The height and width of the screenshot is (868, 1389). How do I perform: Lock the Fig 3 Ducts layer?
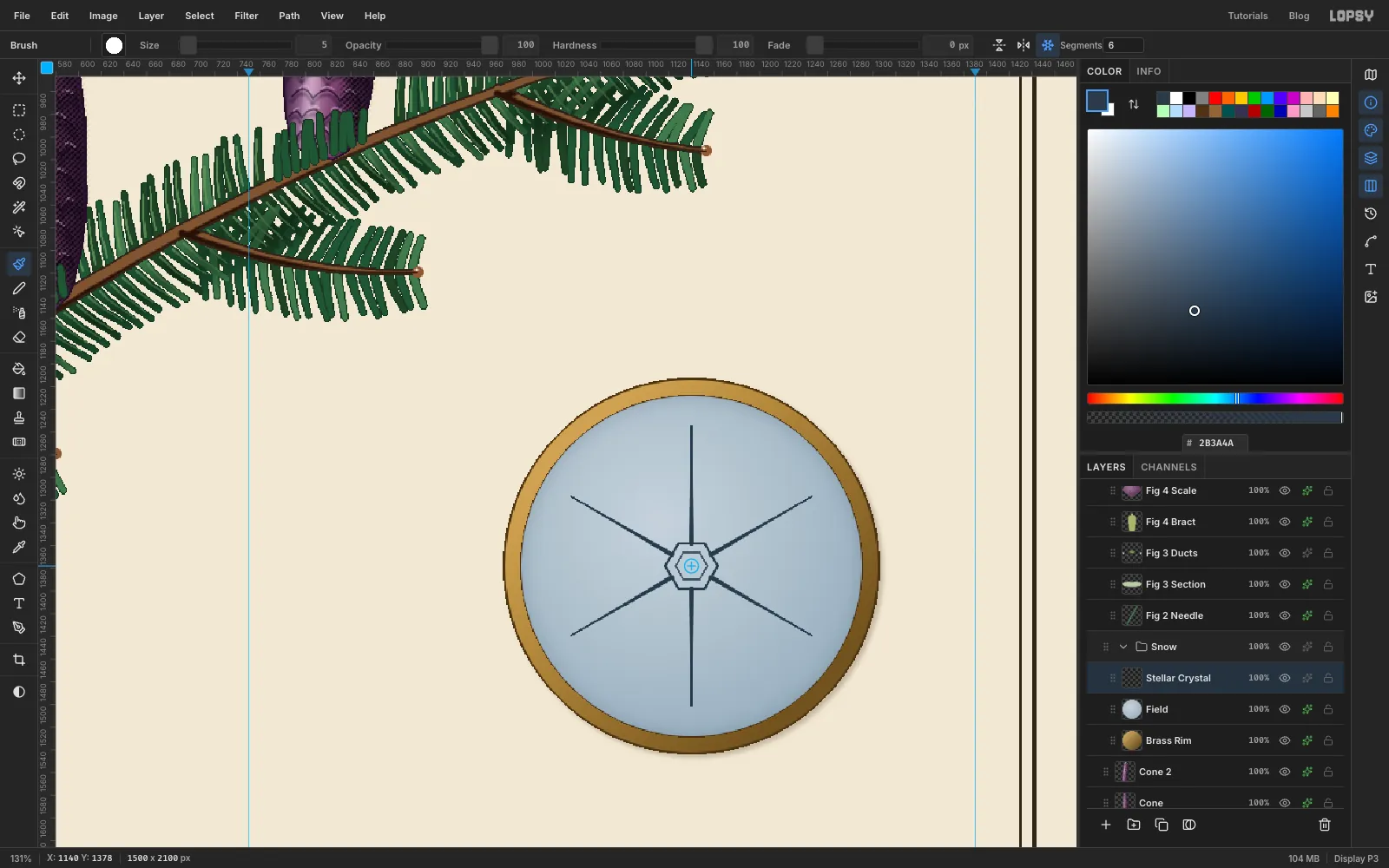[x=1328, y=553]
